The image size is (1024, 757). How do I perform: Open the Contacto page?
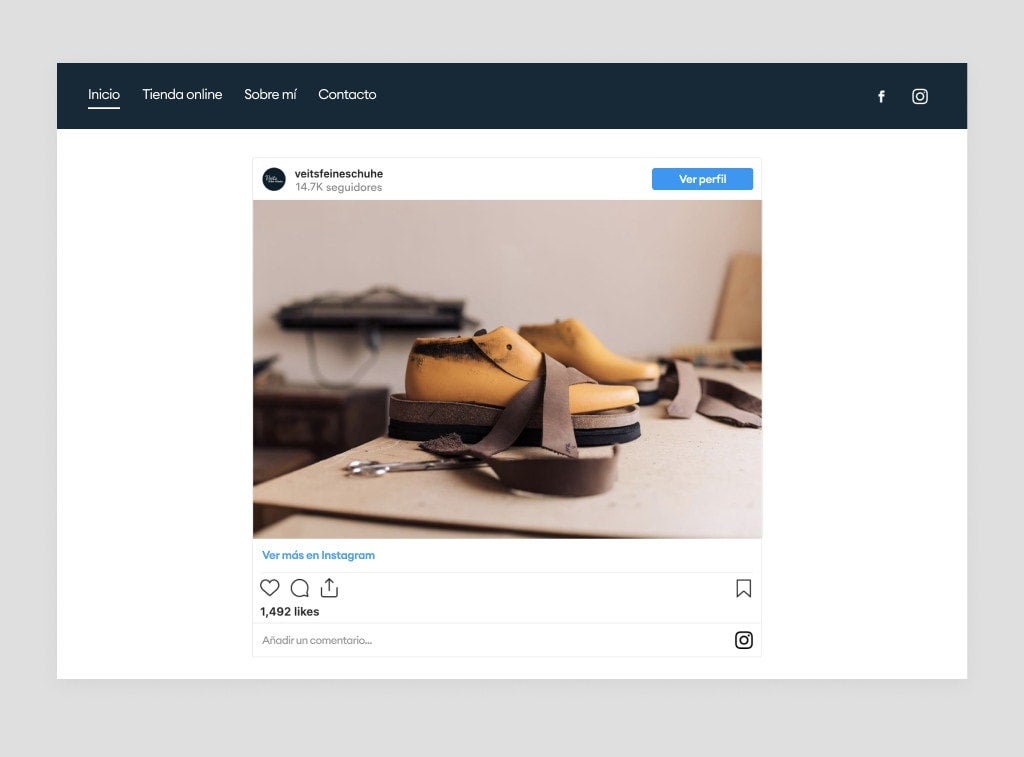[347, 95]
